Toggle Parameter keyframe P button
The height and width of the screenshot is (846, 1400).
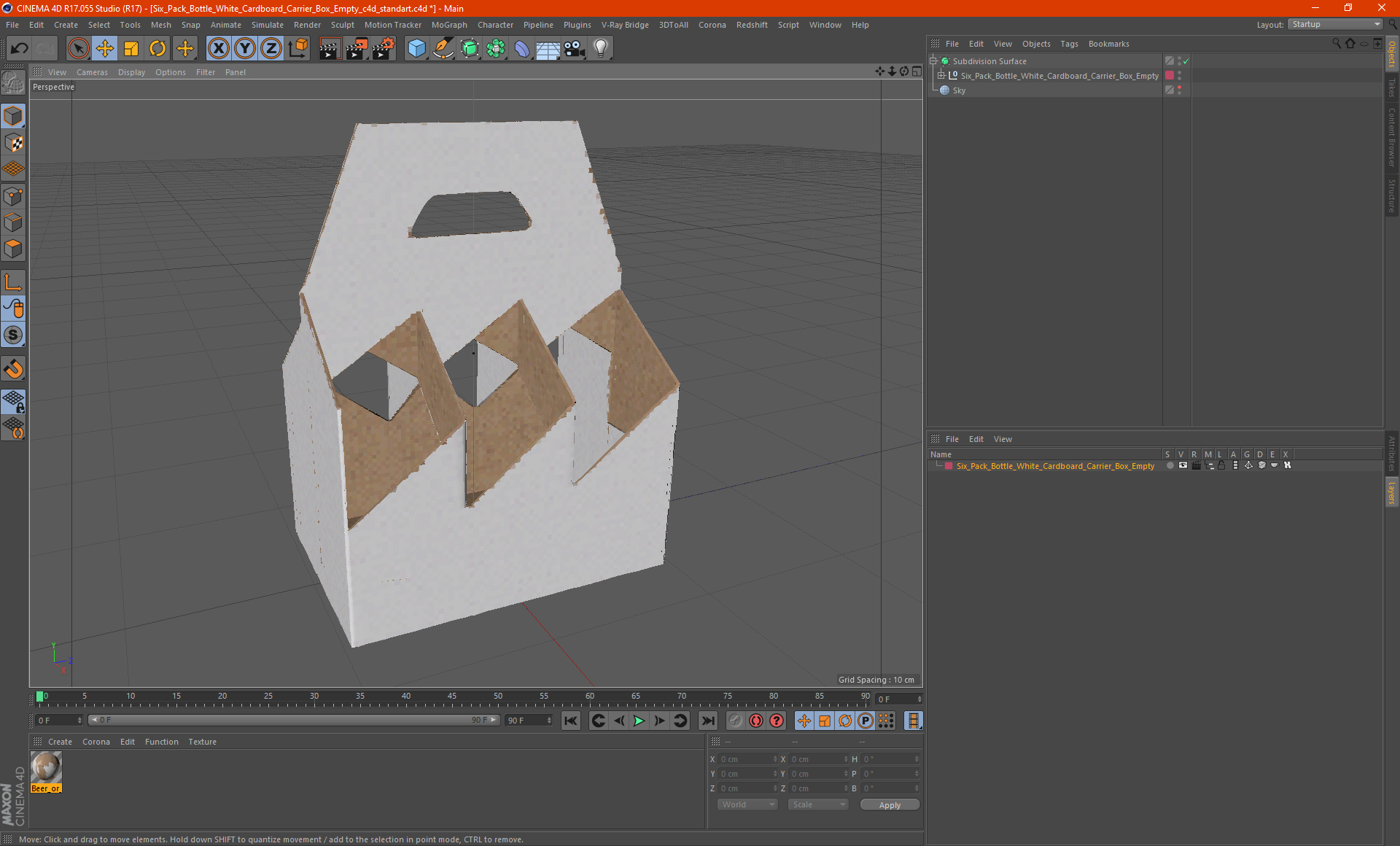(x=865, y=721)
